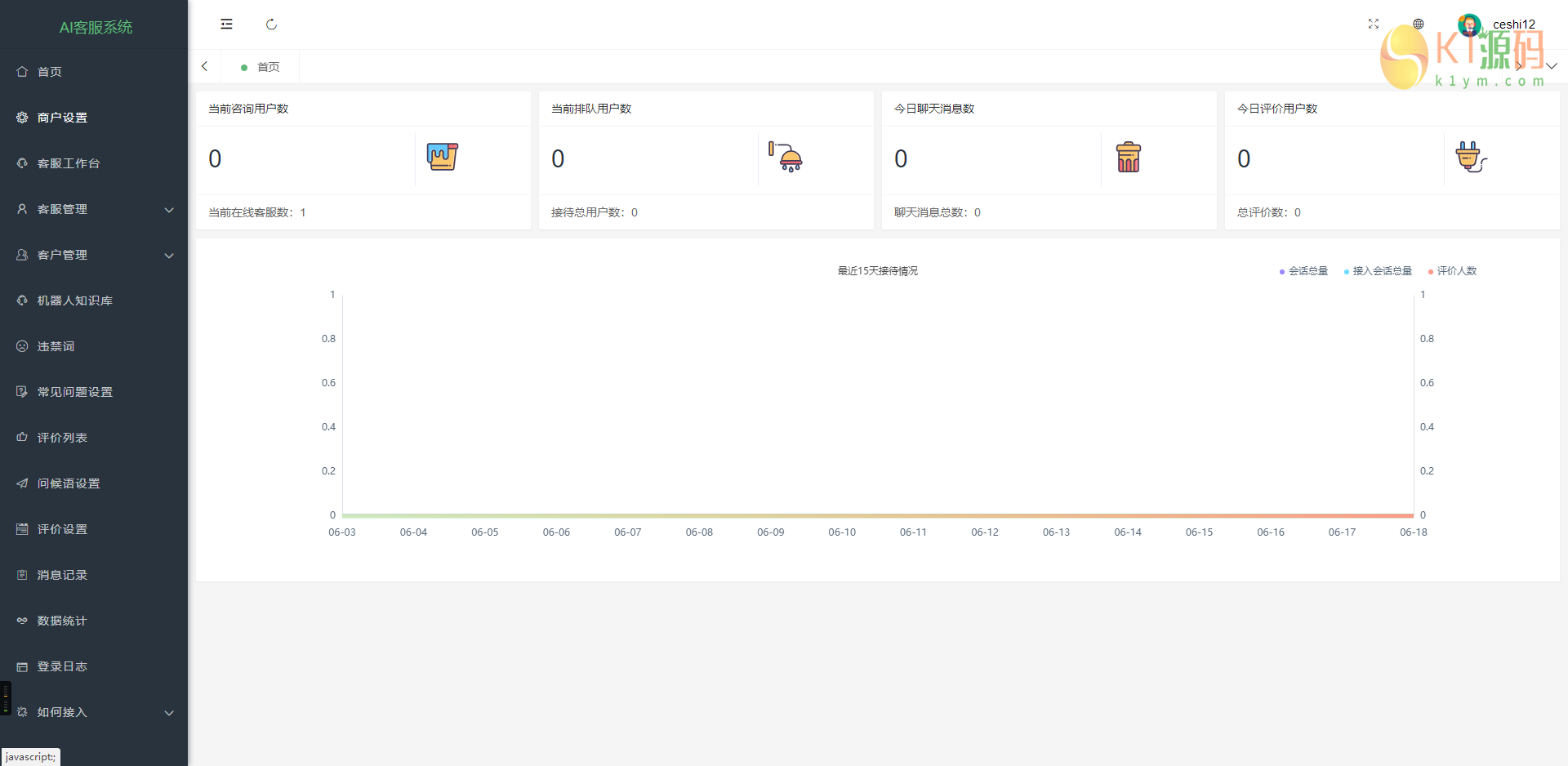1568x766 pixels.
Task: Click the 今日评价用户数 card title
Action: pos(1277,109)
